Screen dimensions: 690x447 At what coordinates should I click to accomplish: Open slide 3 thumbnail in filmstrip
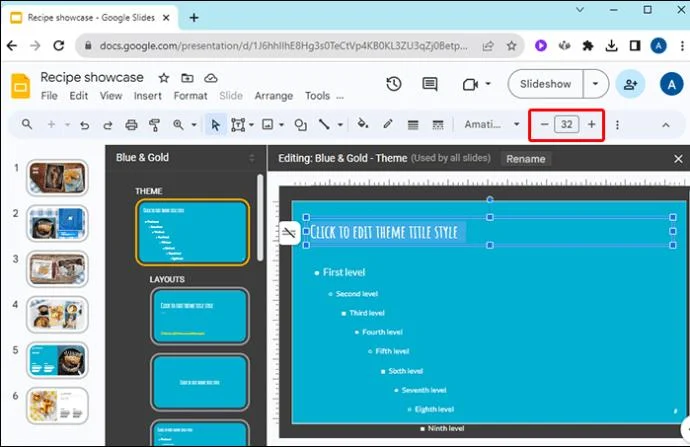[57, 269]
